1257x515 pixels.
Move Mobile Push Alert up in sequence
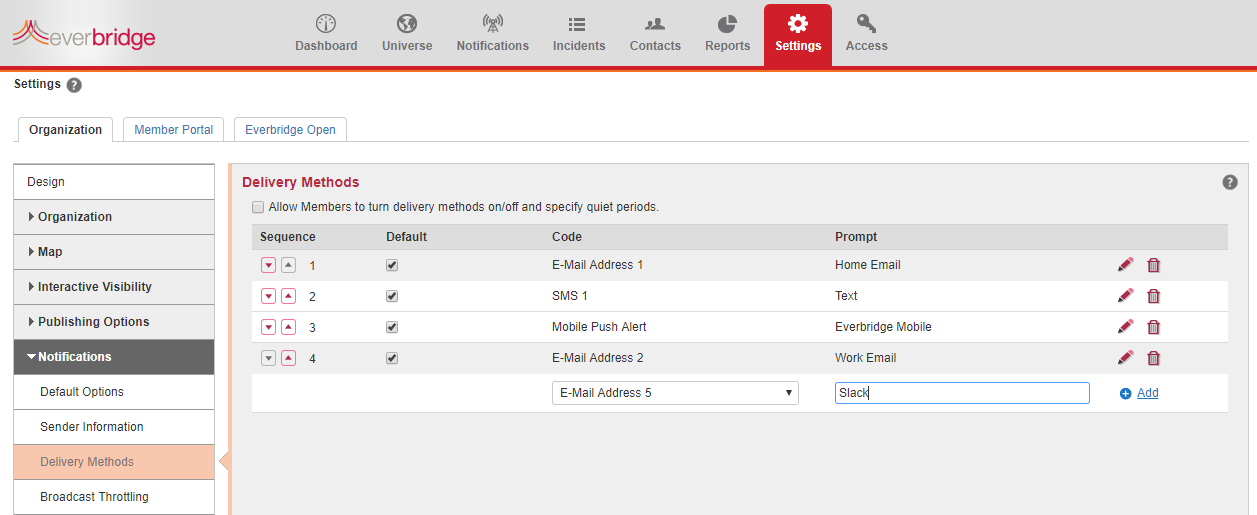[288, 328]
